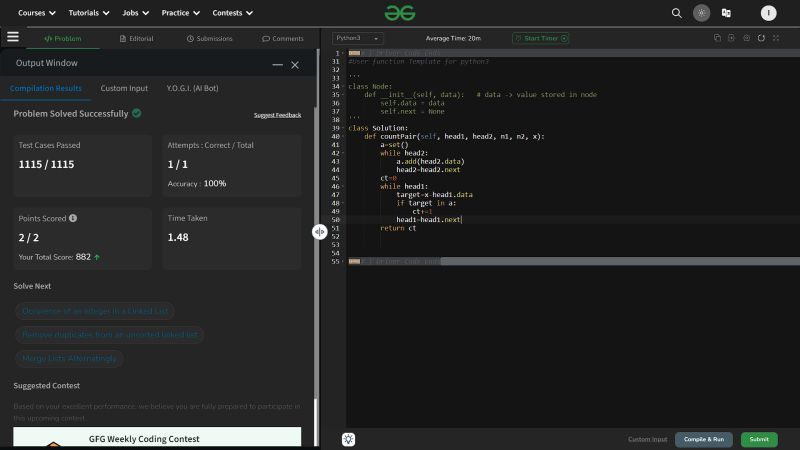Select the Compilation Results tab
Viewport: 800px width, 450px height.
pyautogui.click(x=46, y=88)
